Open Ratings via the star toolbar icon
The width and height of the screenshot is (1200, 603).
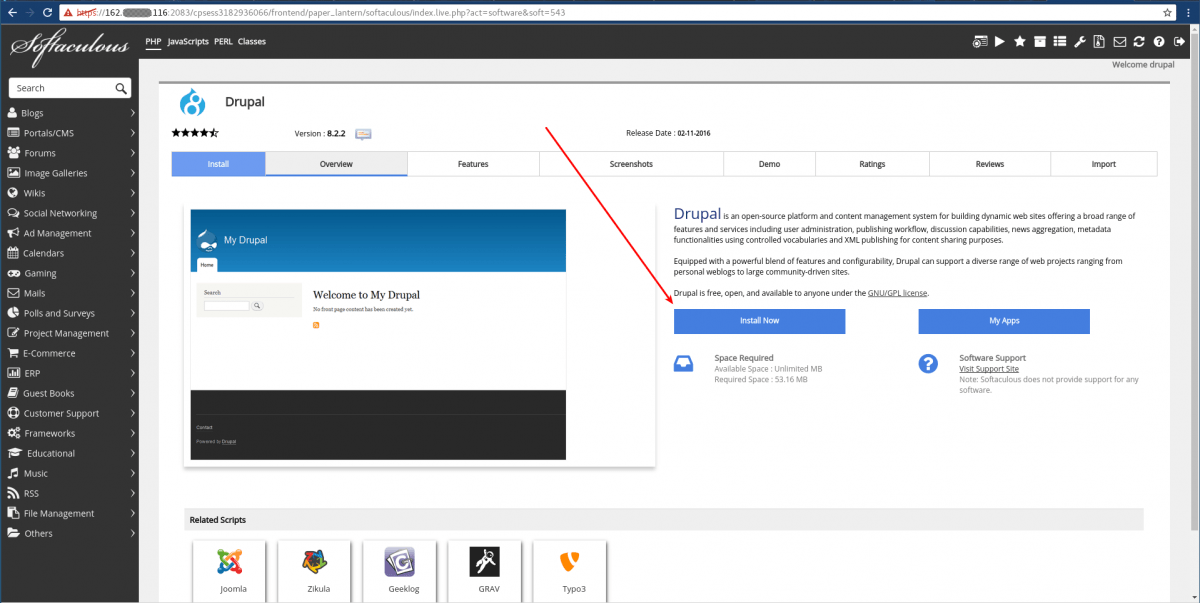point(1019,41)
